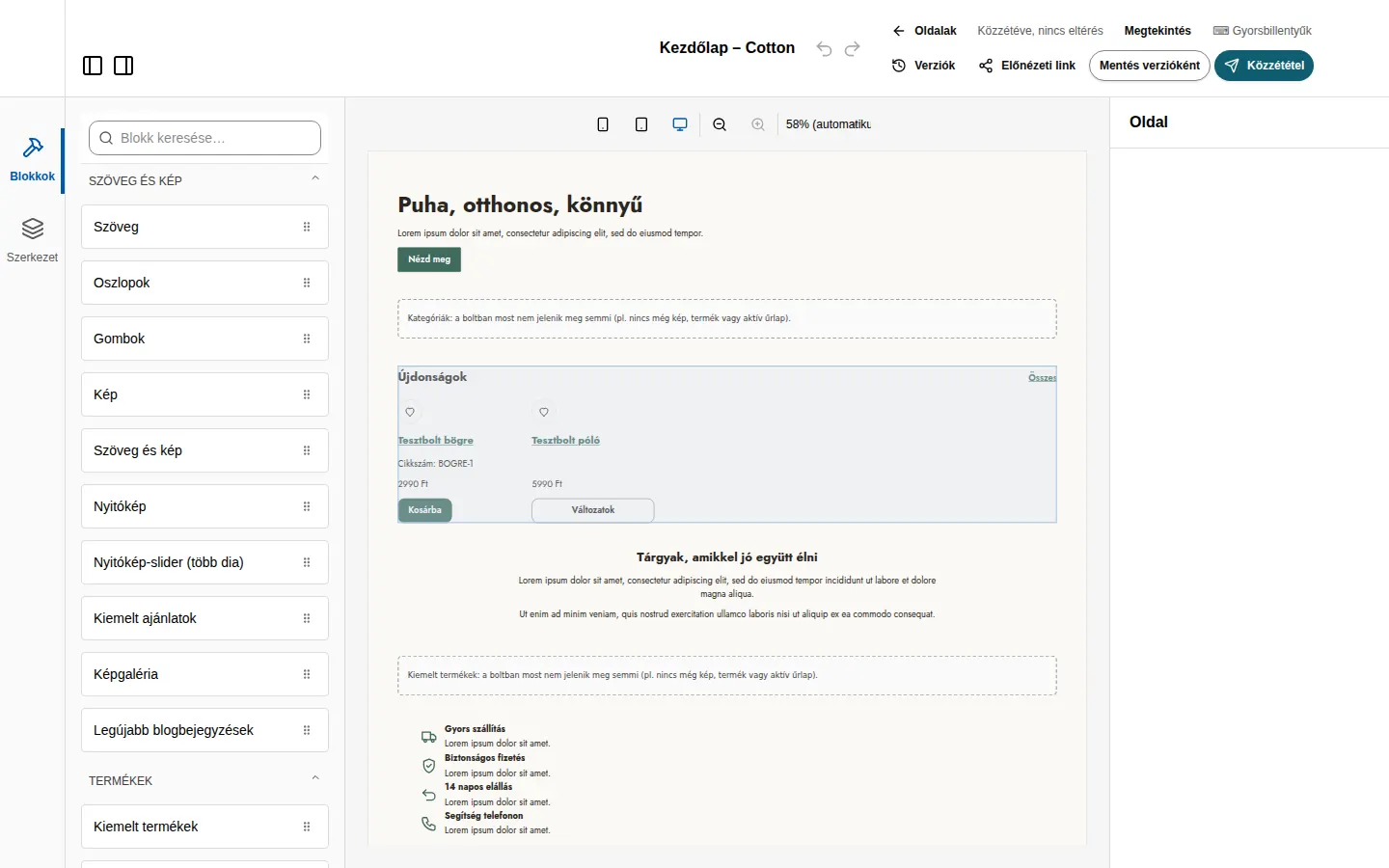Select the Kép block
The width and height of the screenshot is (1389, 868).
click(x=204, y=394)
